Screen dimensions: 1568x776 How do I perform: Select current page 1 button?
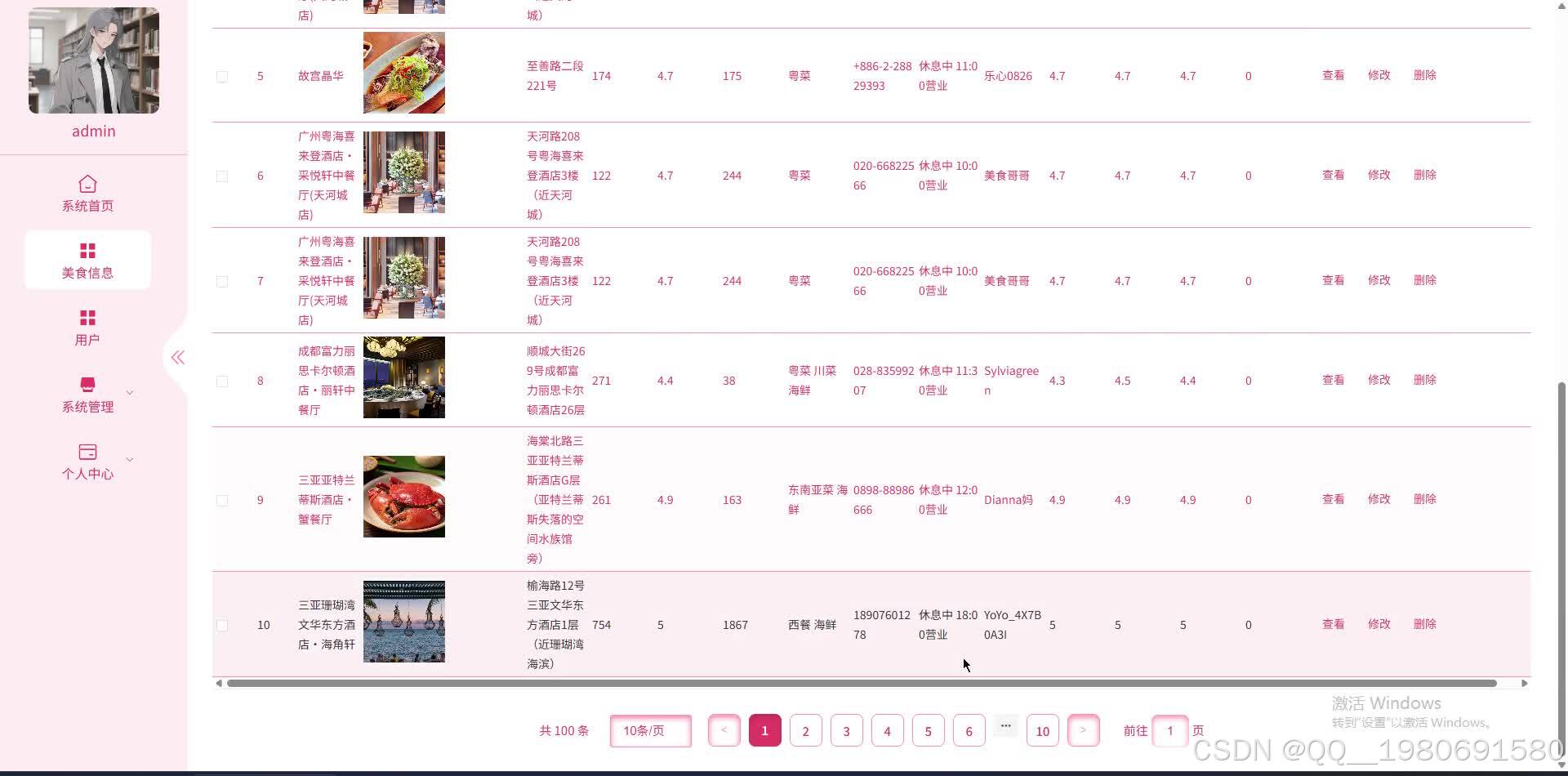click(764, 730)
